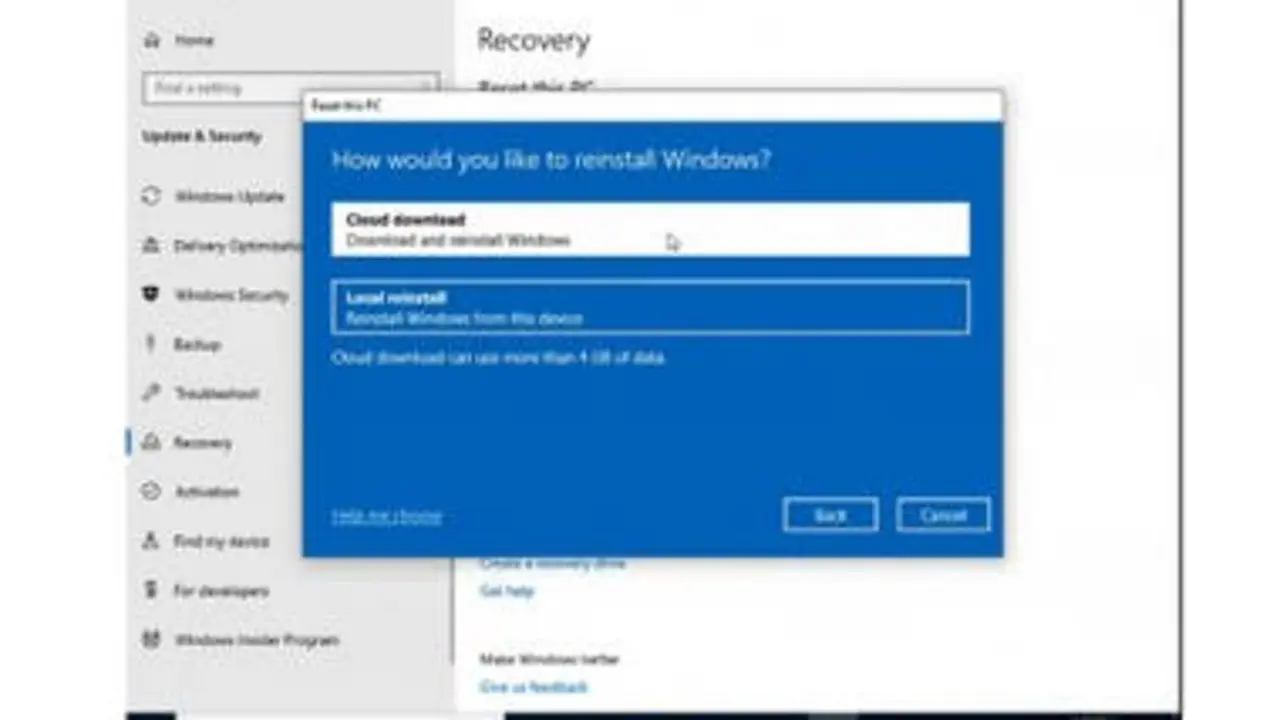Image resolution: width=1280 pixels, height=720 pixels.
Task: Click the Find a setting search box
Action: pos(290,88)
